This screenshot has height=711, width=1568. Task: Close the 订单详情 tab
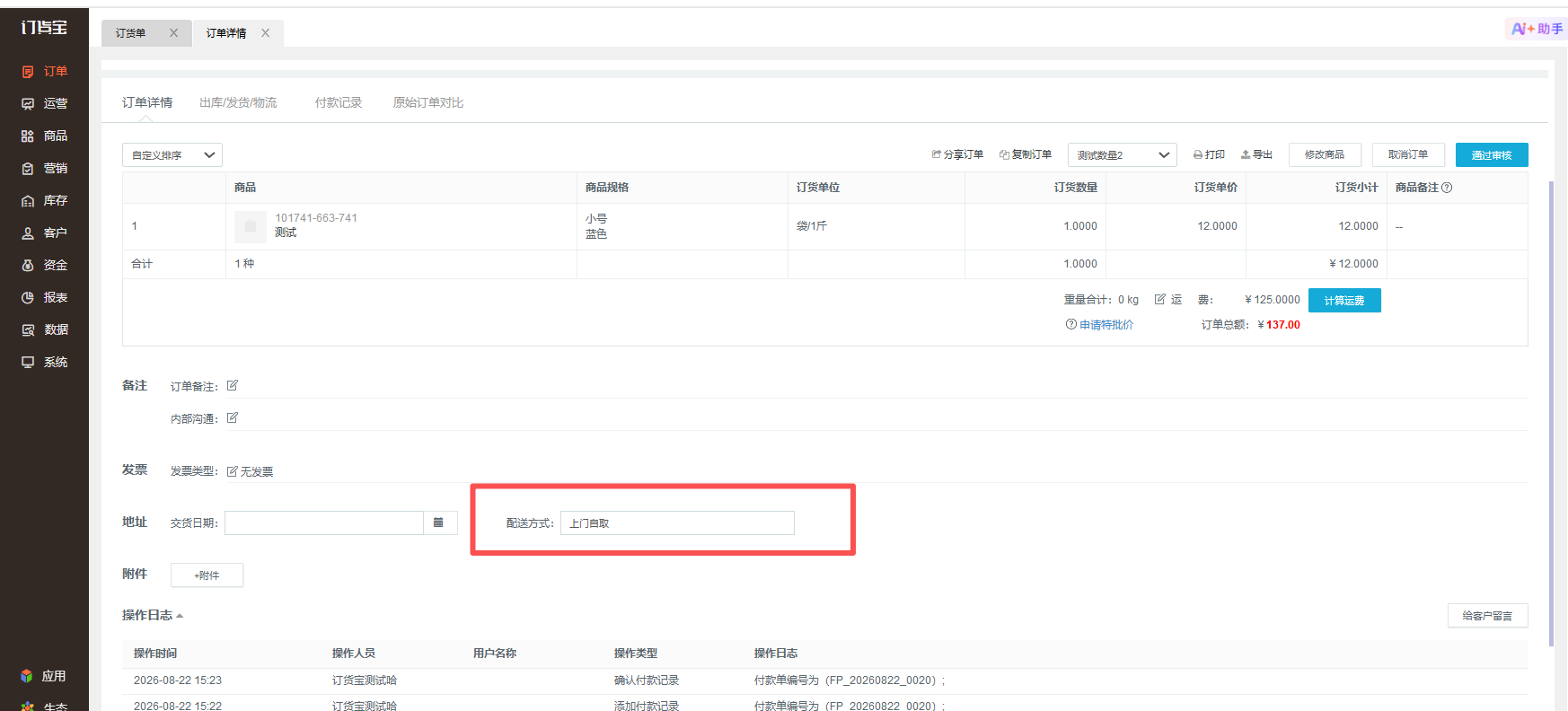coord(265,33)
